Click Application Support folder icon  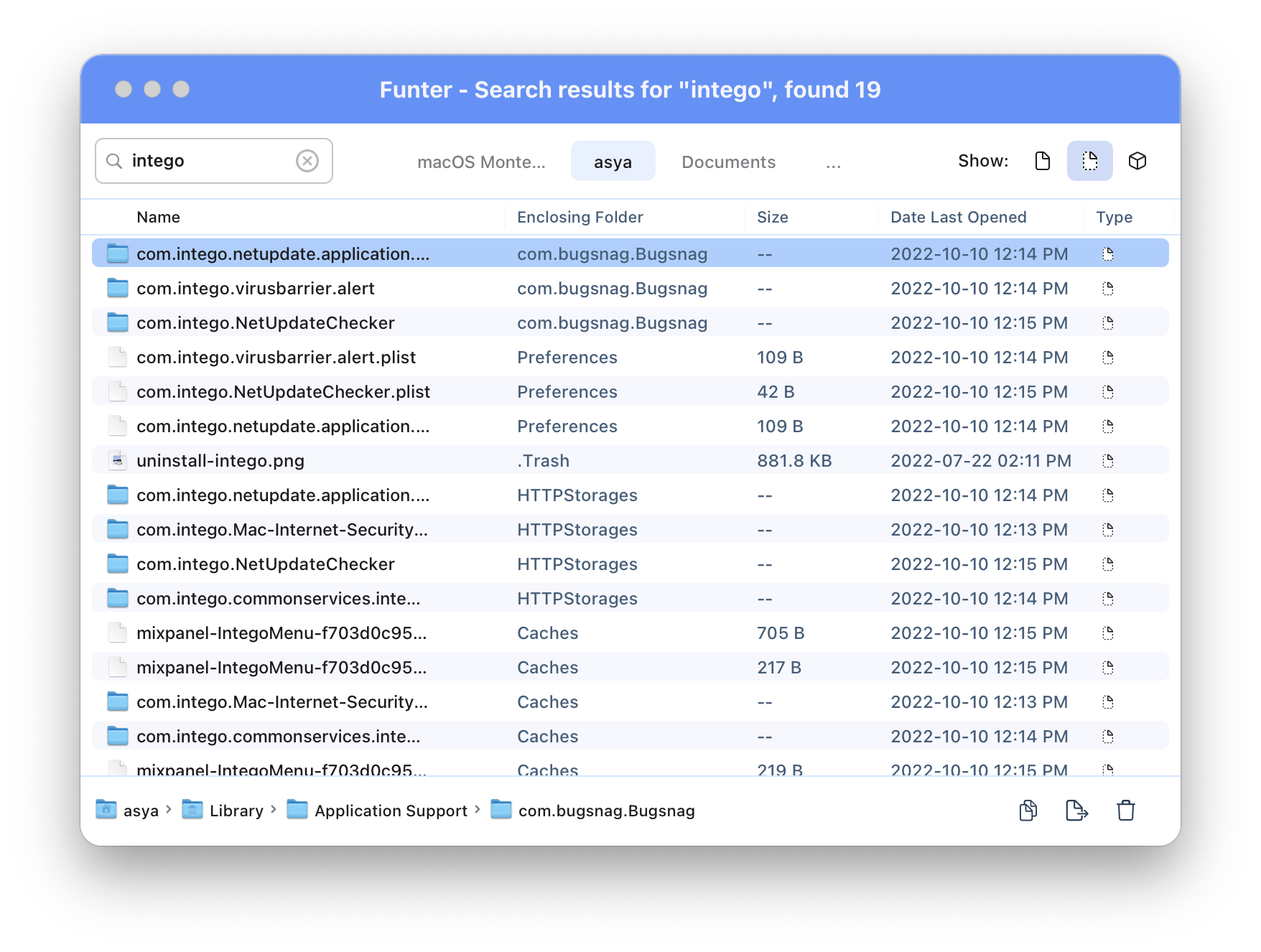coord(297,809)
